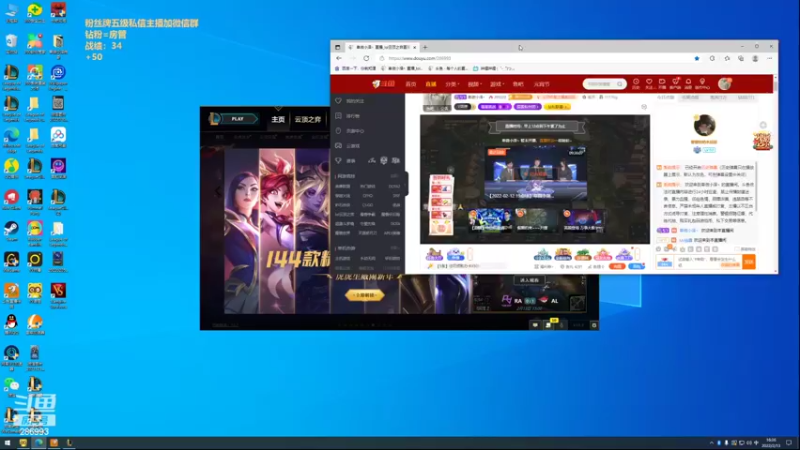This screenshot has width=800, height=450.
Task: Expand the 视频 dropdown in Douyu header
Action: [474, 84]
